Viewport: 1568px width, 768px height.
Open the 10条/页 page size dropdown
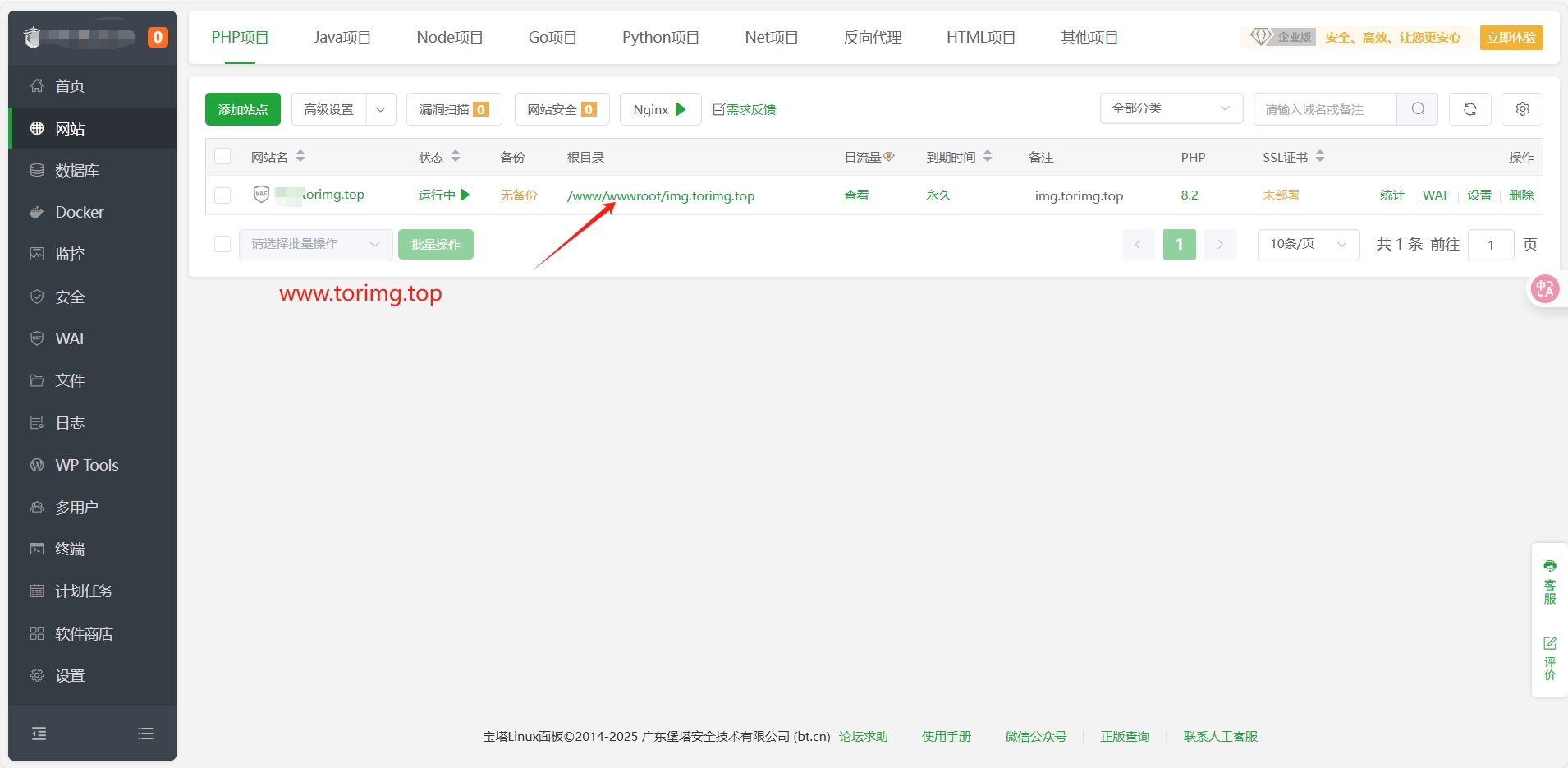coord(1307,244)
